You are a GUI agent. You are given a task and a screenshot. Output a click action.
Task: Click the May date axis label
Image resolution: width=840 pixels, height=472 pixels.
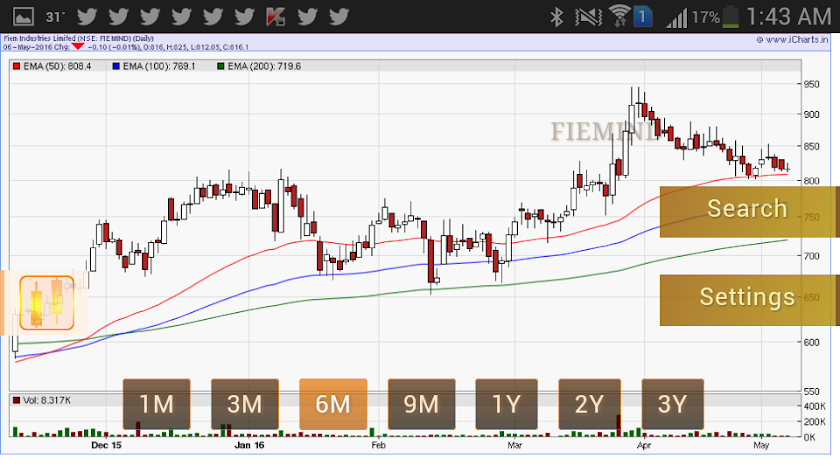(x=761, y=445)
